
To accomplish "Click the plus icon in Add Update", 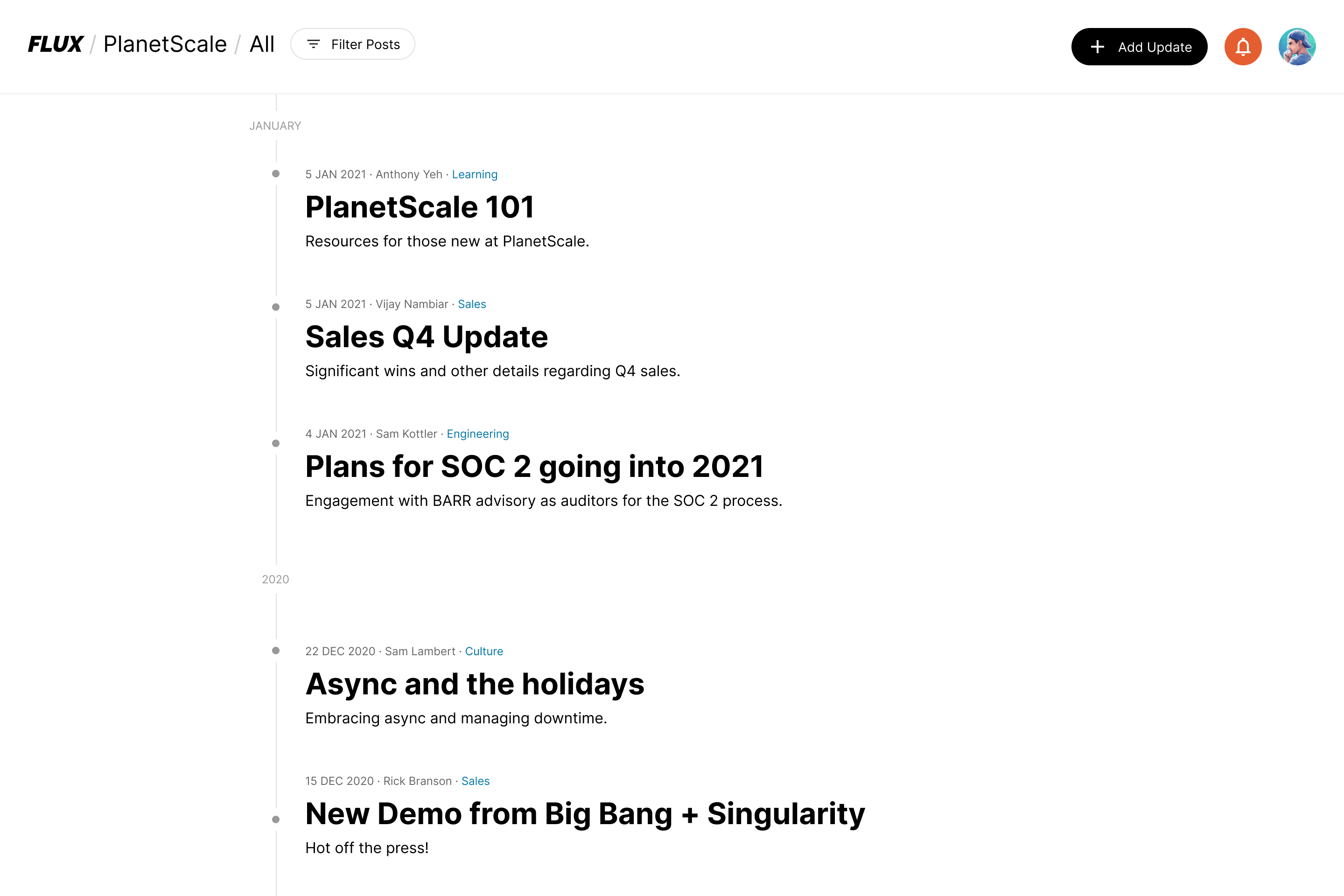I will pyautogui.click(x=1097, y=47).
